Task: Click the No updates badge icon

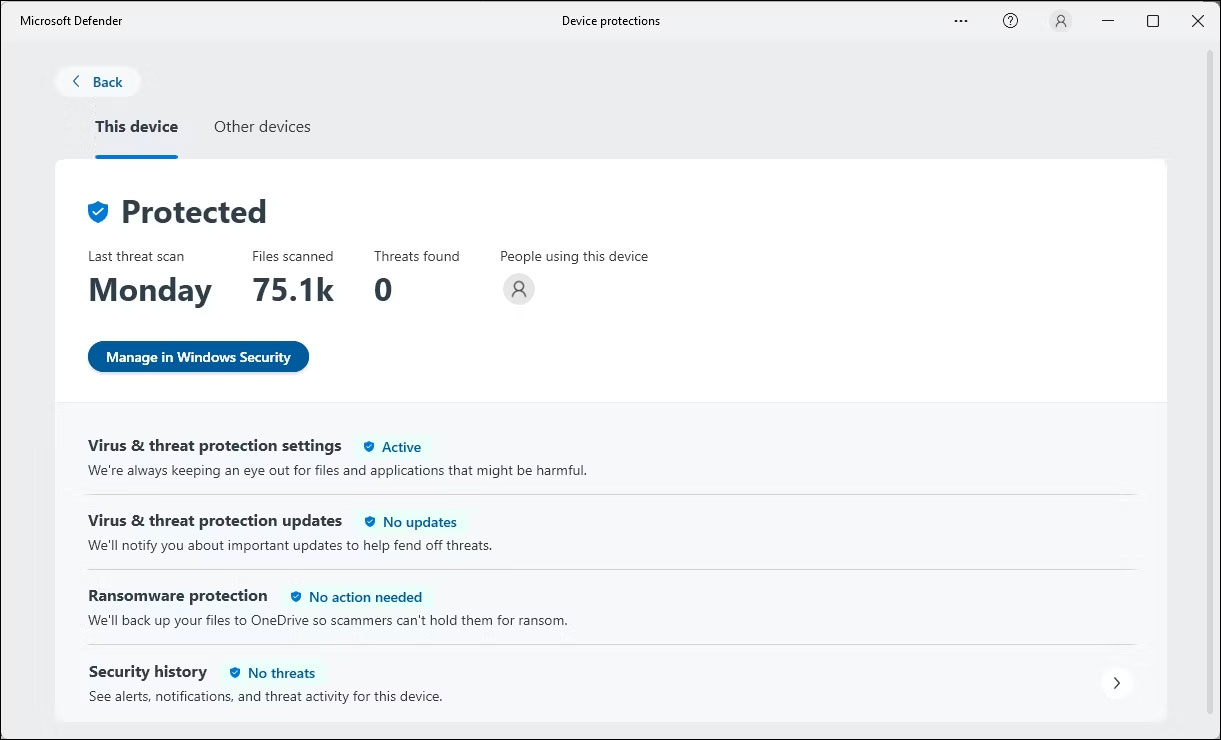Action: click(x=370, y=522)
